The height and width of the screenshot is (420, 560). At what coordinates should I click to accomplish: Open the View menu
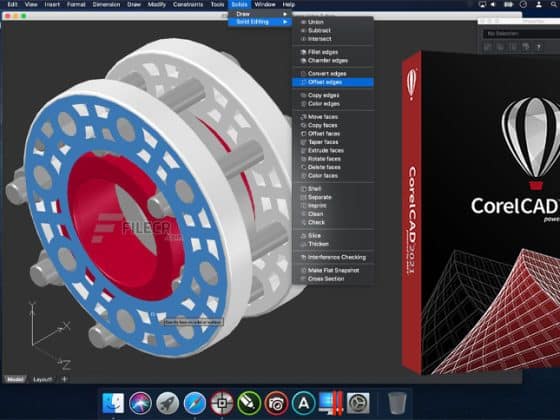31,4
